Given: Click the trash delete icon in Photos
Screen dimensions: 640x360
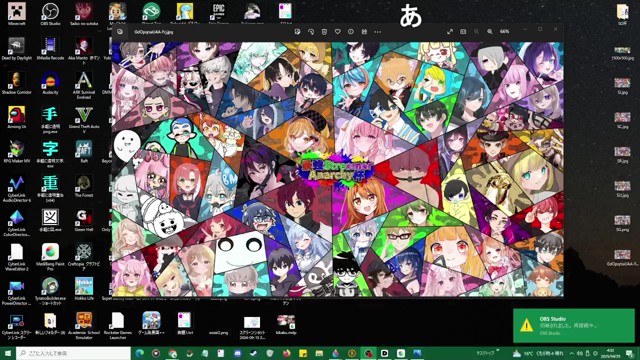Looking at the screenshot, I should click(x=324, y=31).
